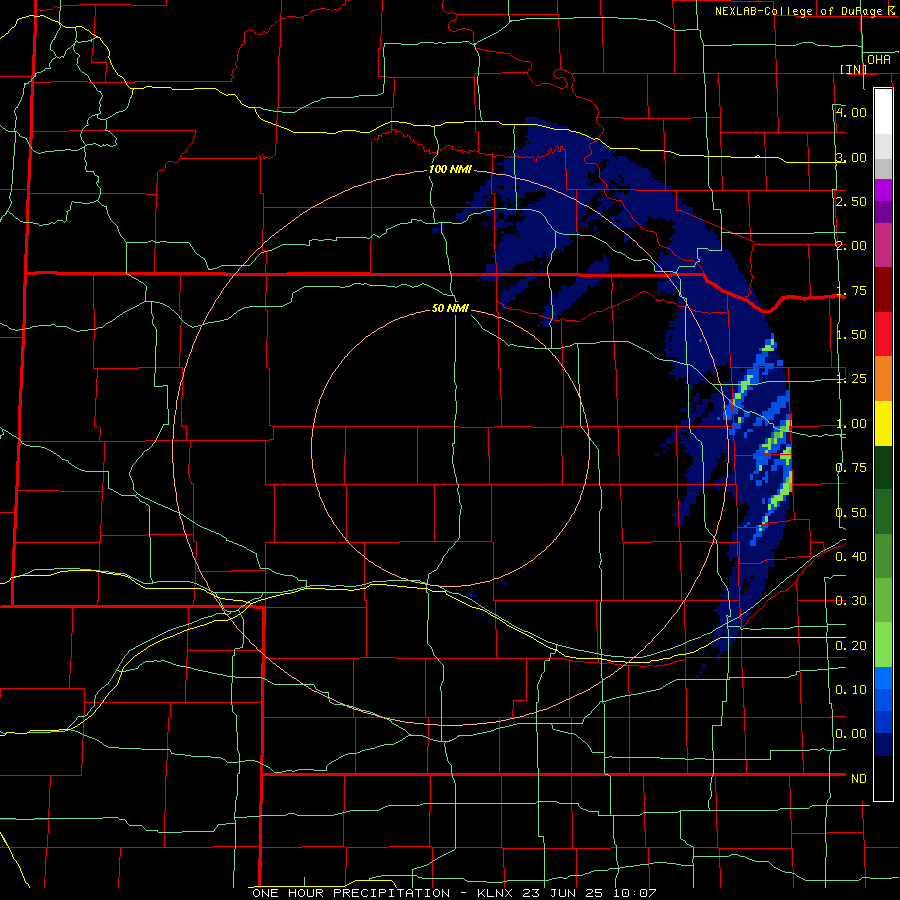Click the pink legend swatch beside 2.00
The image size is (900, 900).
point(883,245)
